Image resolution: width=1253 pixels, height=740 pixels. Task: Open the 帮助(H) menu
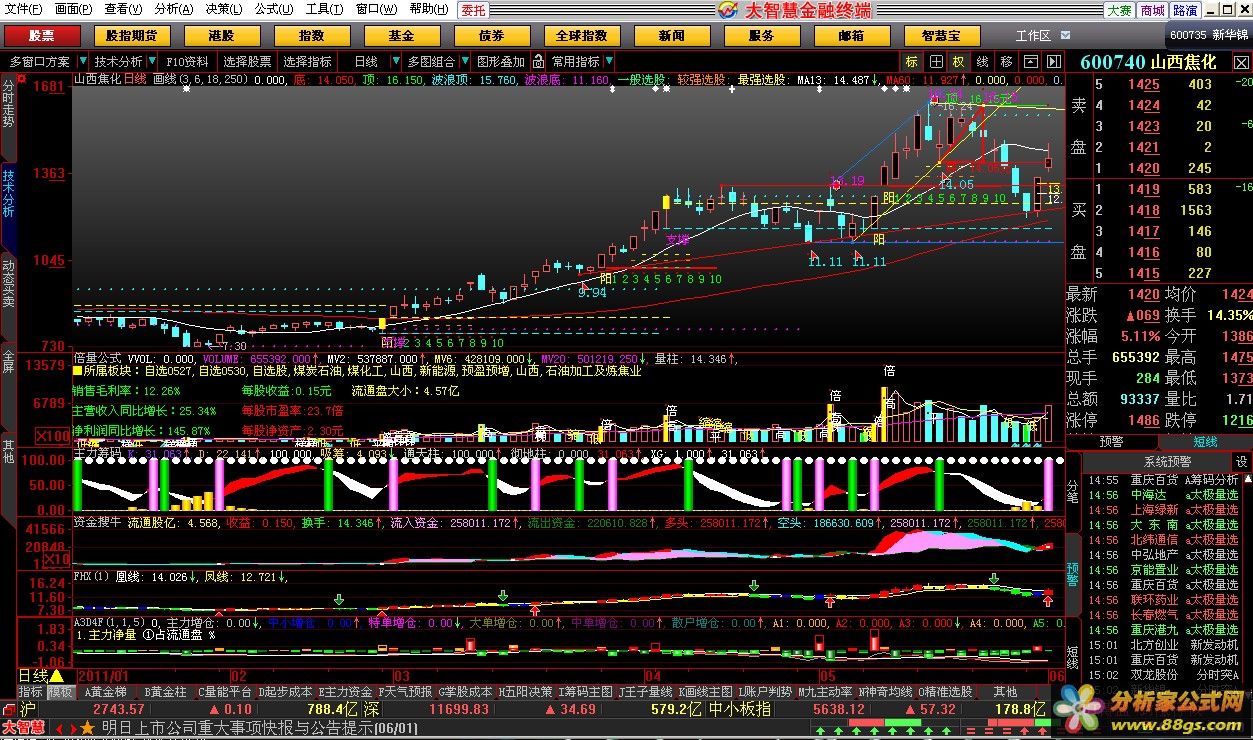click(428, 9)
